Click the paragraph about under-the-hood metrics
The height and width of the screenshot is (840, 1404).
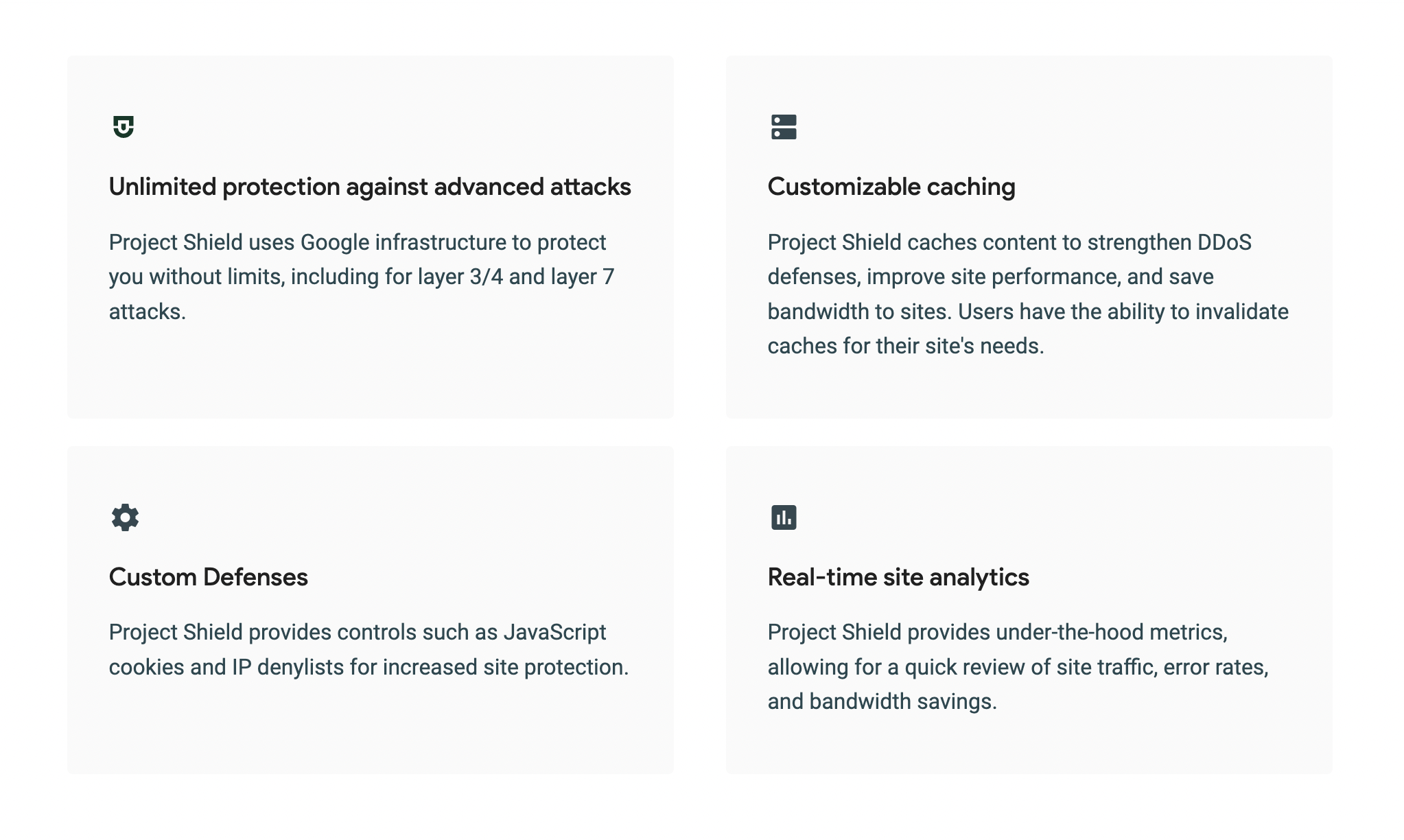click(x=1018, y=666)
